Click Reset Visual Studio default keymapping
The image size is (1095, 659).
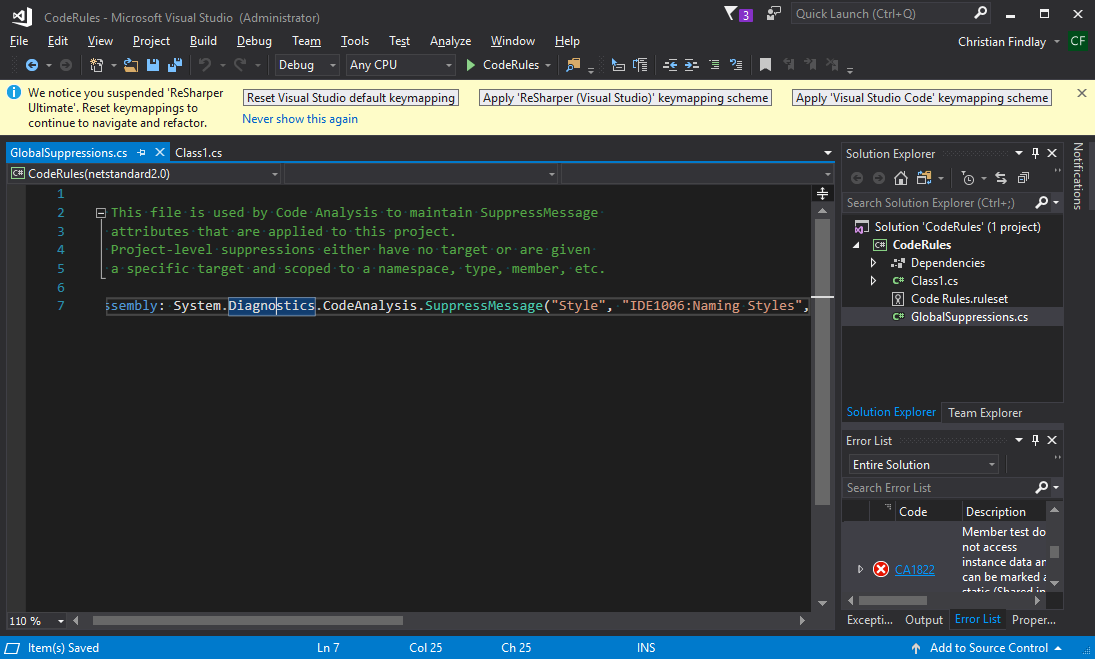[351, 98]
